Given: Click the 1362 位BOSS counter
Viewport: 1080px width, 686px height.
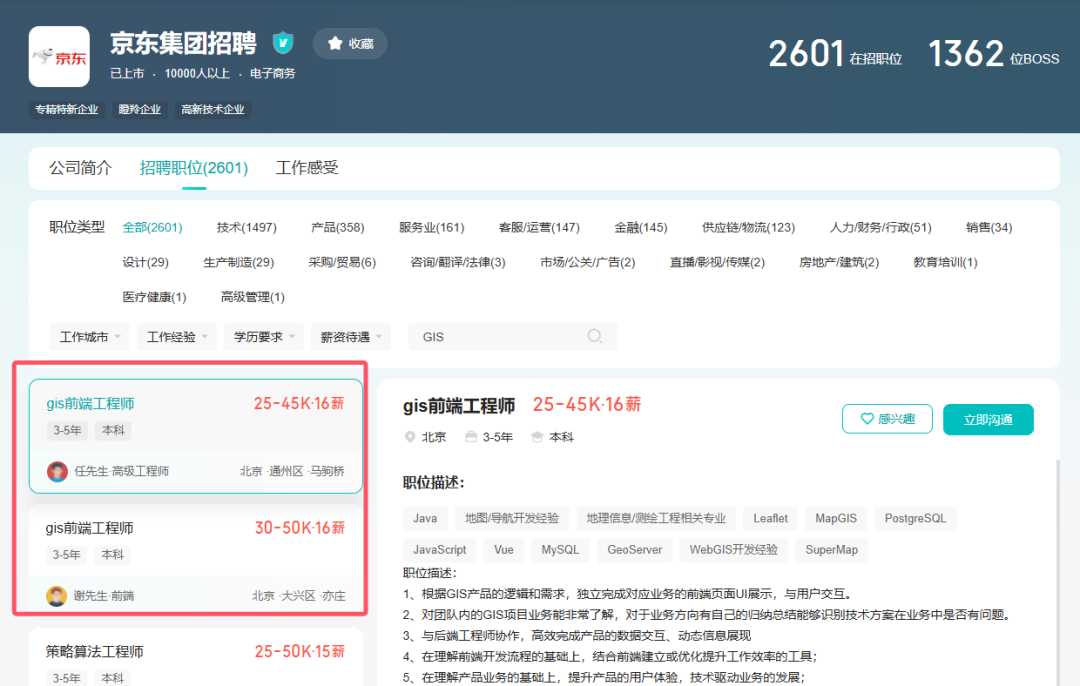Looking at the screenshot, I should tap(994, 54).
